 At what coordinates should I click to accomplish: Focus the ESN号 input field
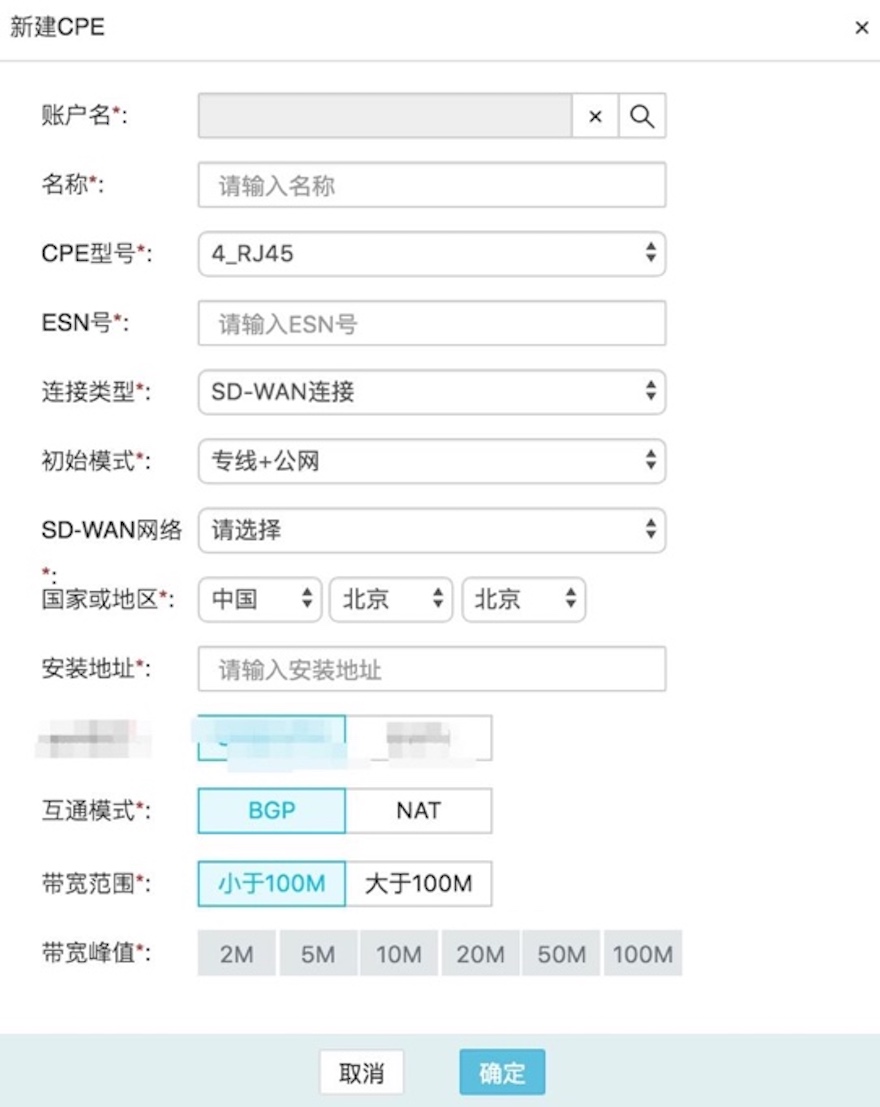point(431,324)
